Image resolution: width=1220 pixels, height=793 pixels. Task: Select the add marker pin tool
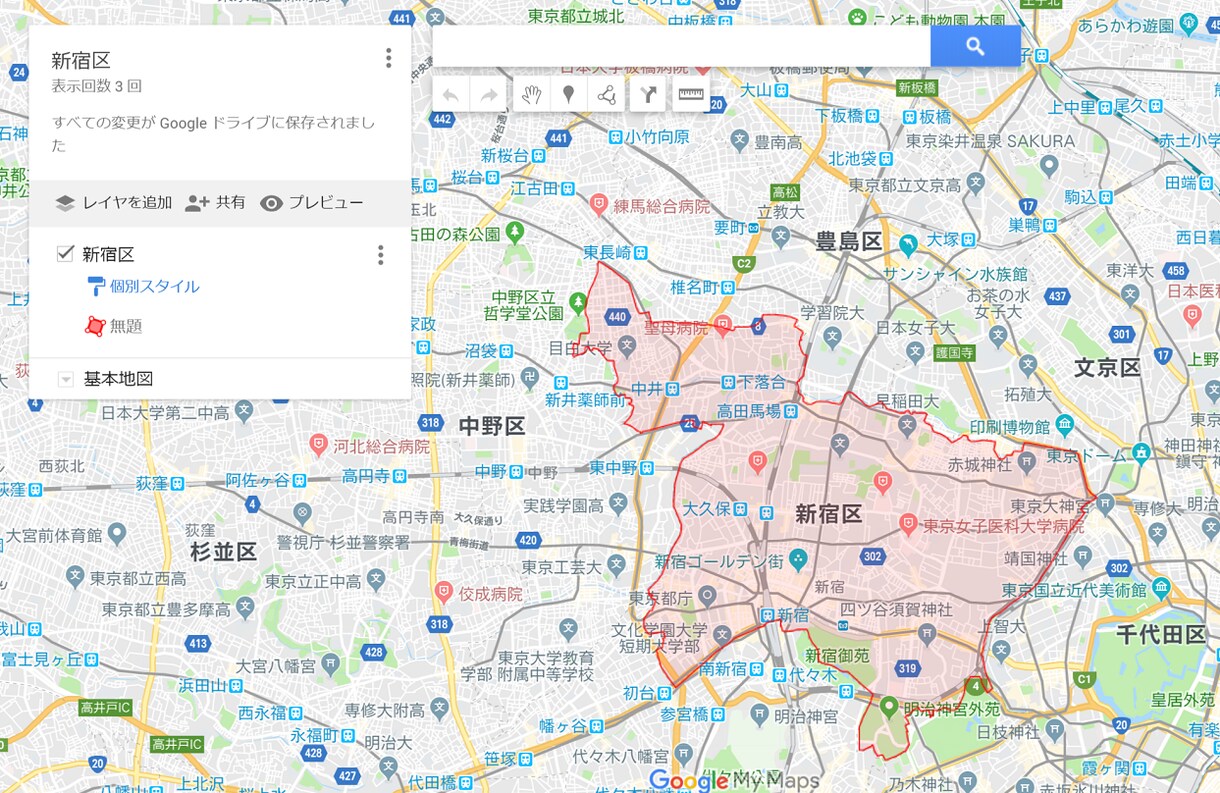pyautogui.click(x=569, y=95)
